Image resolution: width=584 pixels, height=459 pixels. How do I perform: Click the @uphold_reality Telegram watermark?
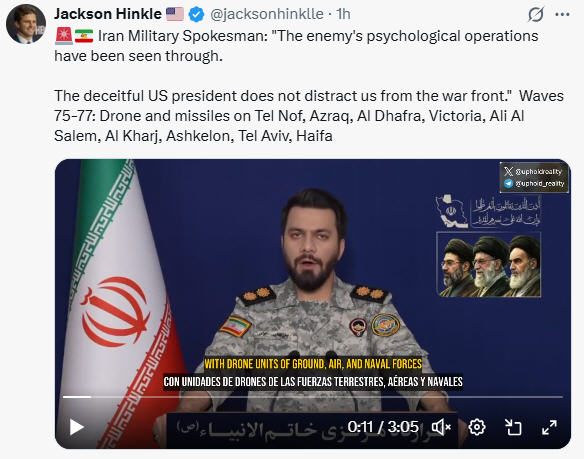pos(534,183)
